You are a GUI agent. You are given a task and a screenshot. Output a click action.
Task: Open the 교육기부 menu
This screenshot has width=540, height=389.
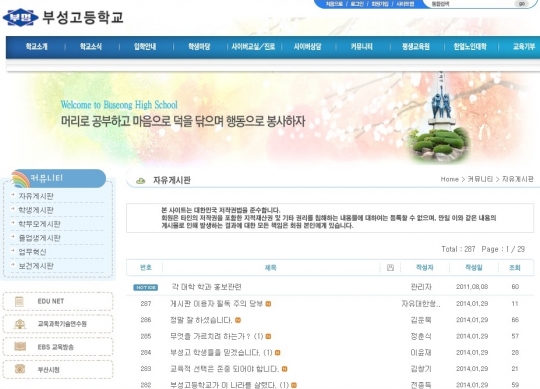click(x=524, y=46)
